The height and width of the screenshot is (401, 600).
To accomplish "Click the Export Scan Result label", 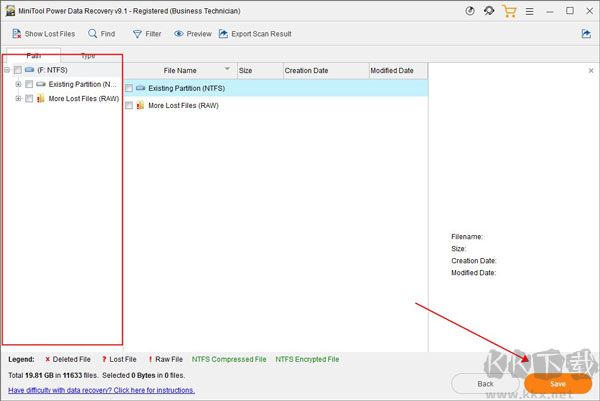I will coord(261,34).
